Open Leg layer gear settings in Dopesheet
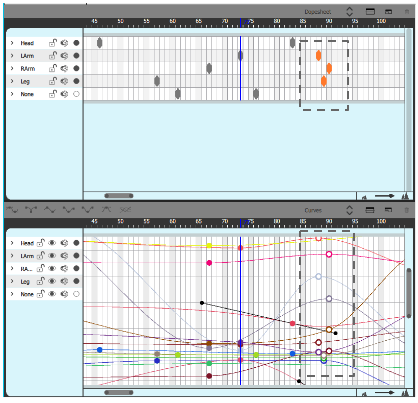The width and height of the screenshot is (418, 403). (x=64, y=81)
